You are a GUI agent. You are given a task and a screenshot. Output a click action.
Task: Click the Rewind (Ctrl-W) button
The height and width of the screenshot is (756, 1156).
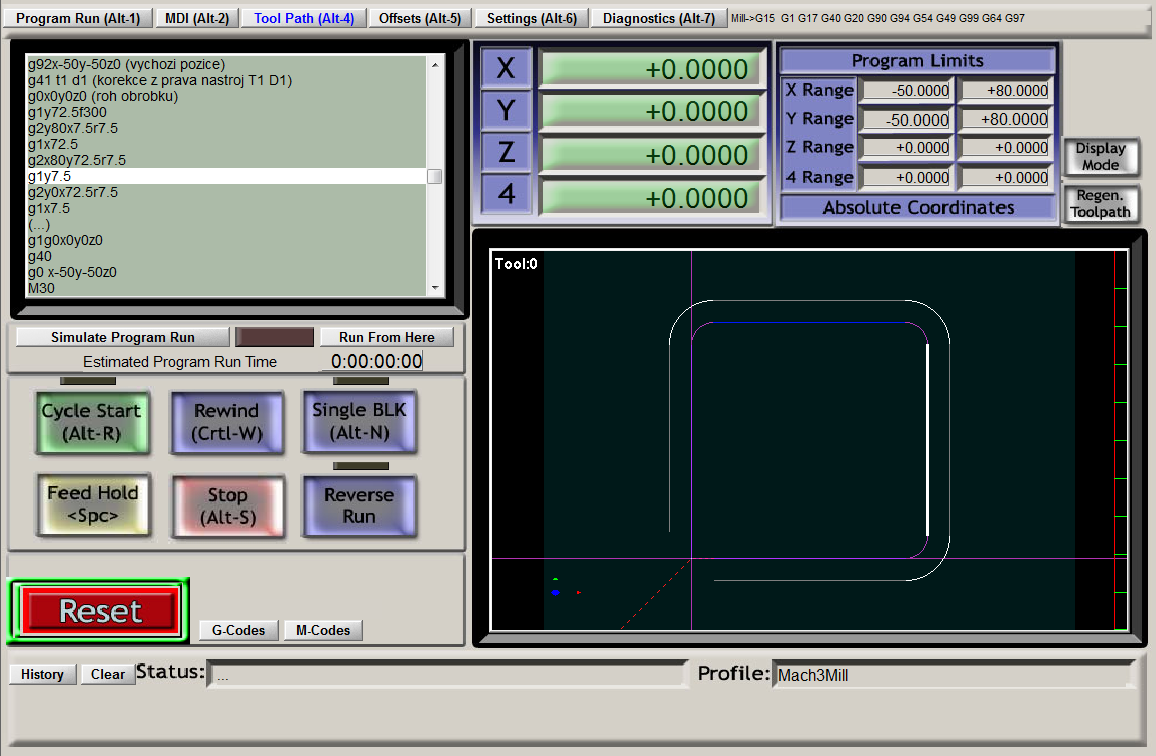pyautogui.click(x=226, y=422)
